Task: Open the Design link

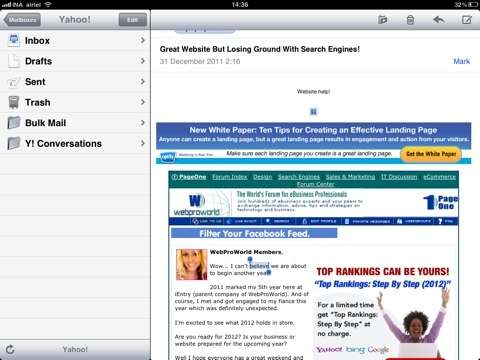Action: point(263,177)
